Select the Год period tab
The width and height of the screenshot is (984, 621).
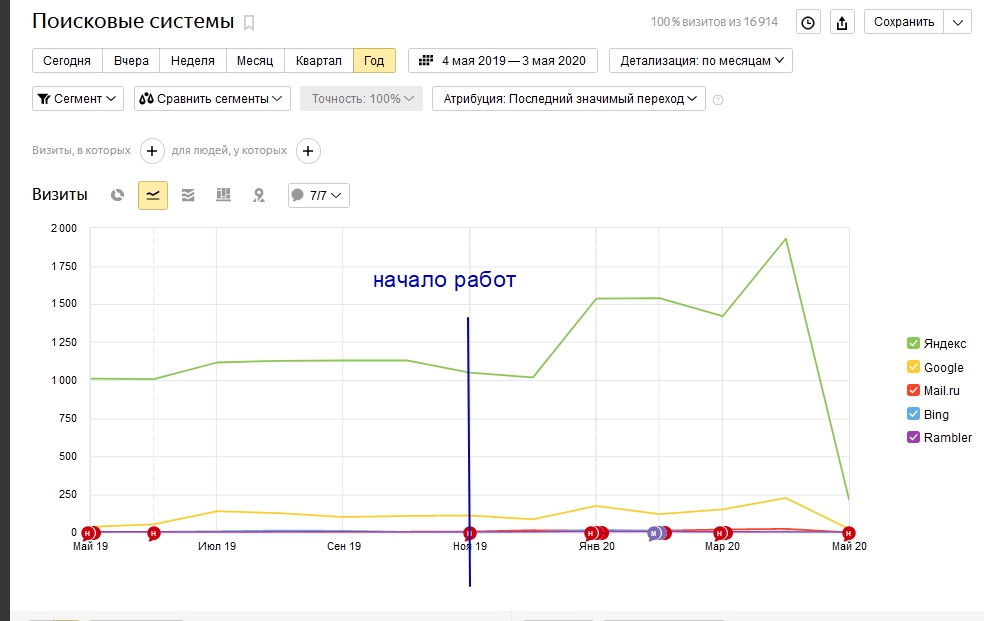click(x=374, y=60)
